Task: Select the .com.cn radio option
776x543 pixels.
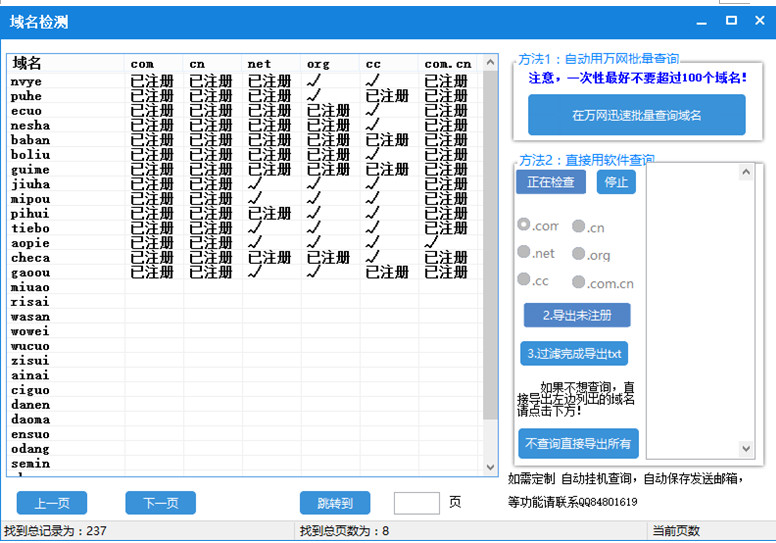Action: (579, 282)
